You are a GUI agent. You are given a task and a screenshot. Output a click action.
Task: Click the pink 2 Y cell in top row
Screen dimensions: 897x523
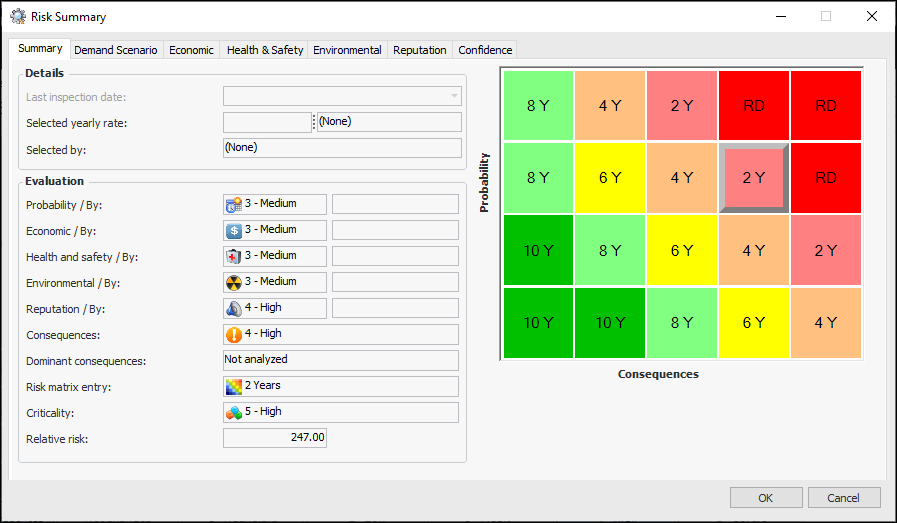tap(682, 105)
